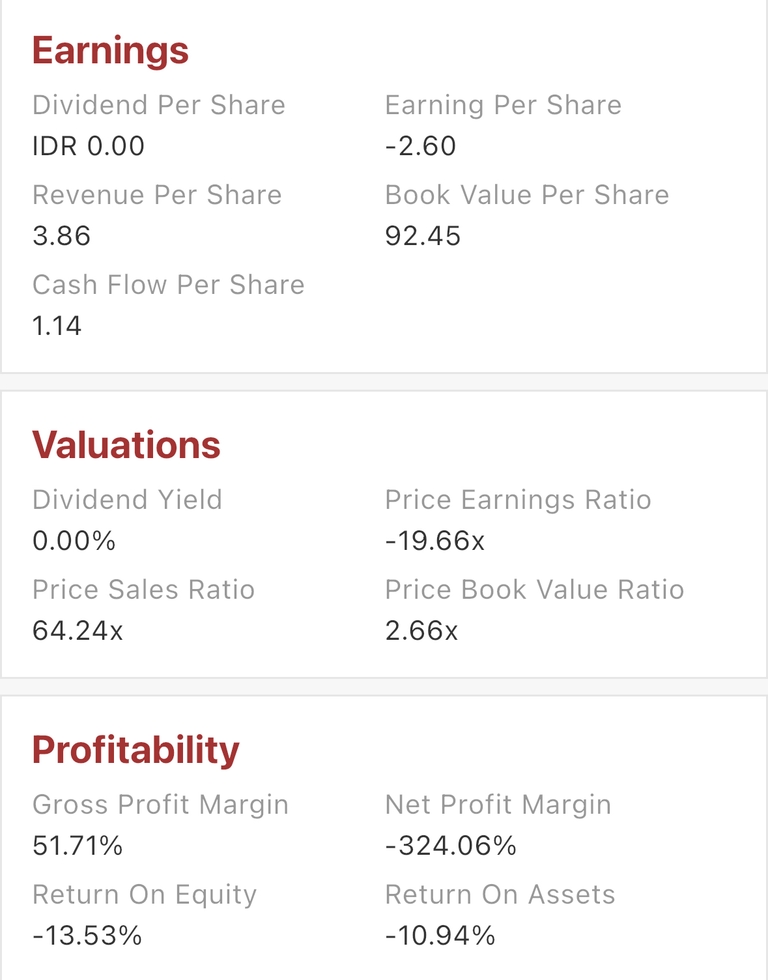Image resolution: width=768 pixels, height=980 pixels.
Task: Click the Cash Flow Per Share label
Action: [168, 285]
